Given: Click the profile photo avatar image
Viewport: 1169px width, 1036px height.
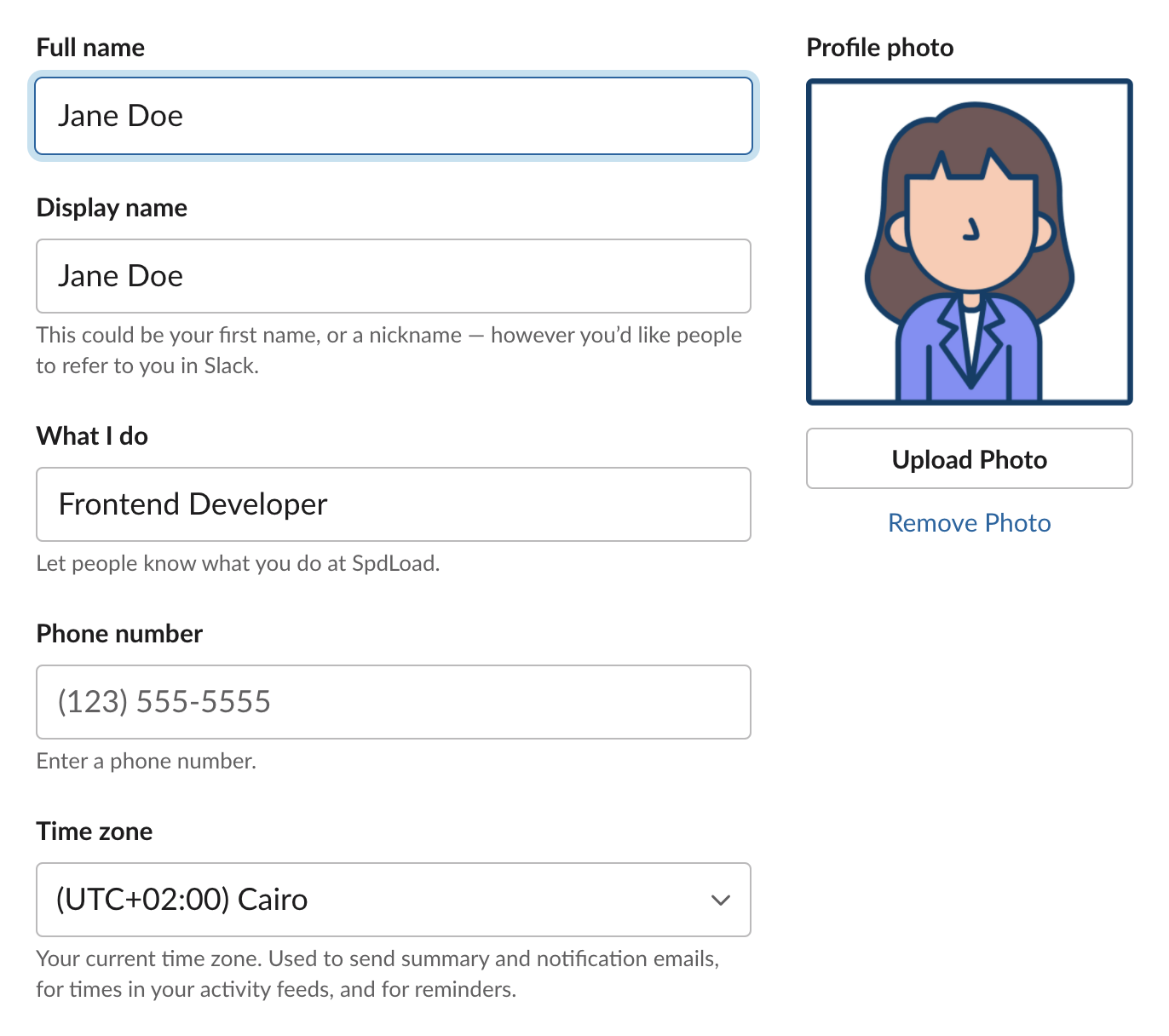Looking at the screenshot, I should coord(969,241).
